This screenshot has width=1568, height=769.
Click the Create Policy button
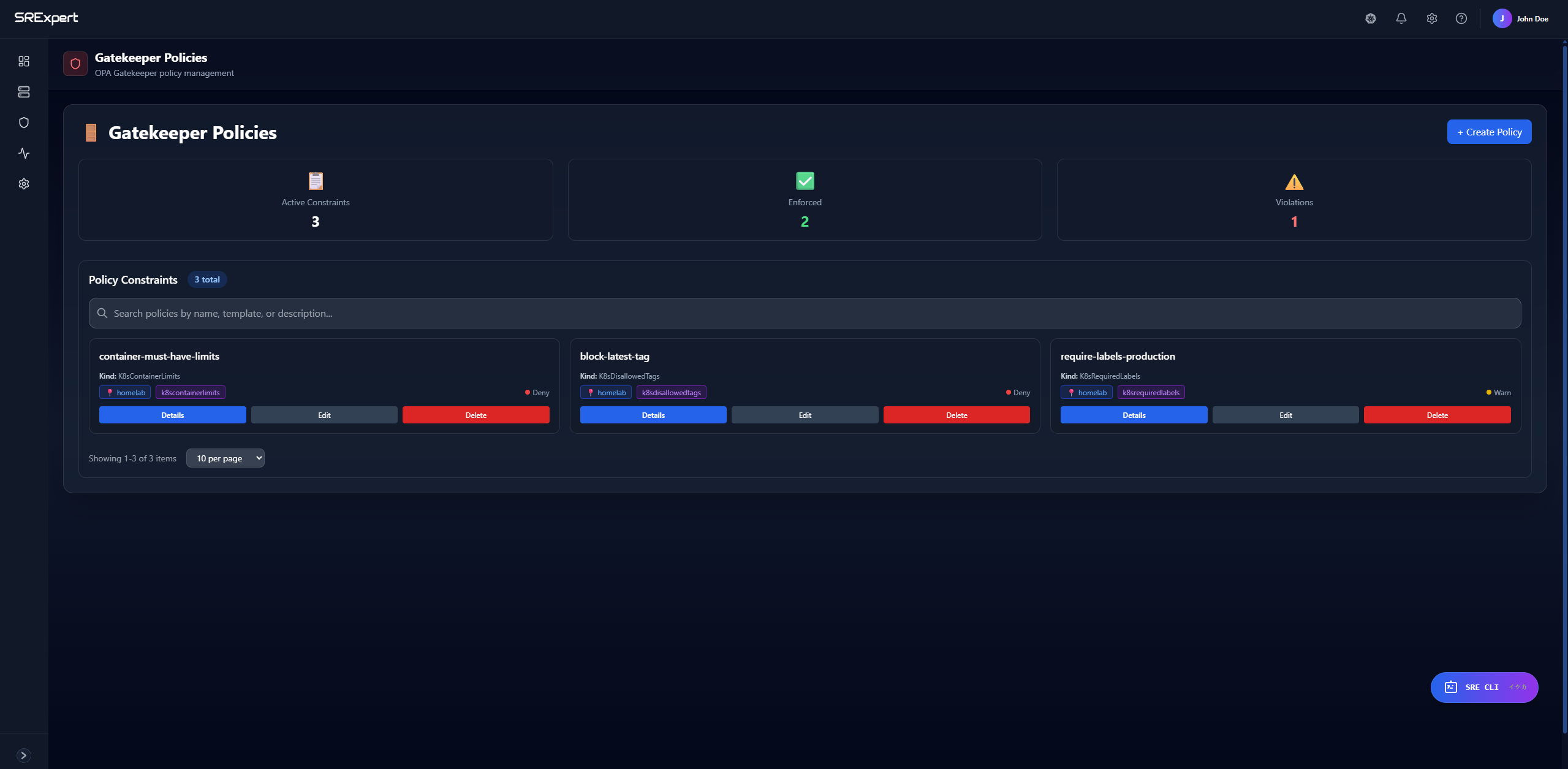(x=1489, y=132)
